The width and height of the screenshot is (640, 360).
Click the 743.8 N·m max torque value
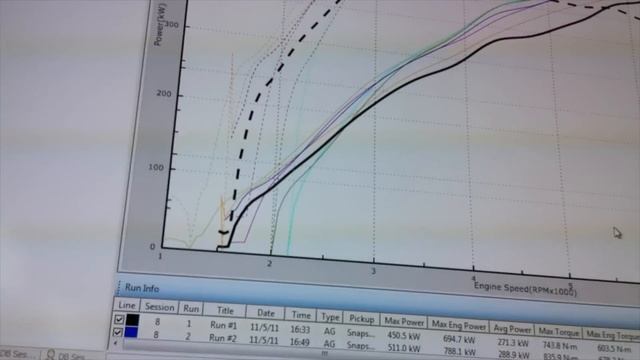click(x=560, y=346)
